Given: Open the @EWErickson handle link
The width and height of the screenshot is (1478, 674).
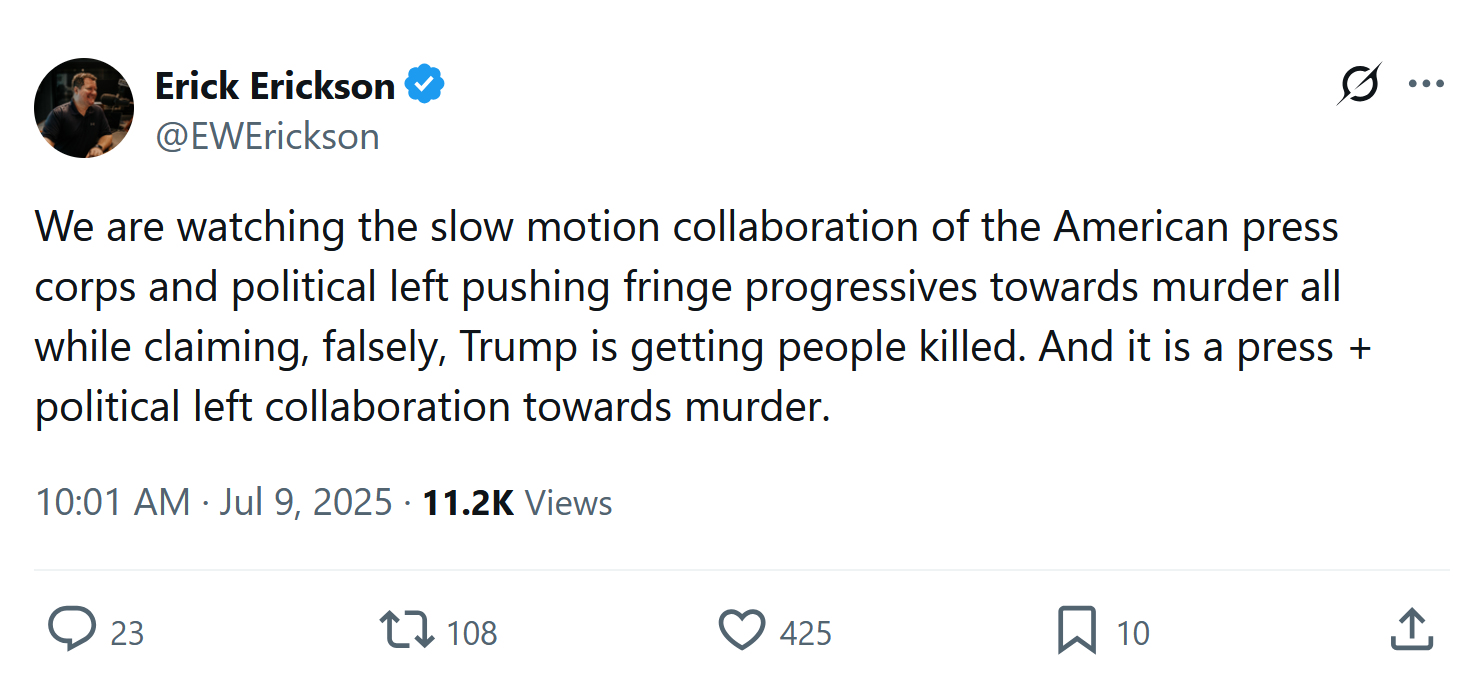Looking at the screenshot, I should (x=267, y=136).
